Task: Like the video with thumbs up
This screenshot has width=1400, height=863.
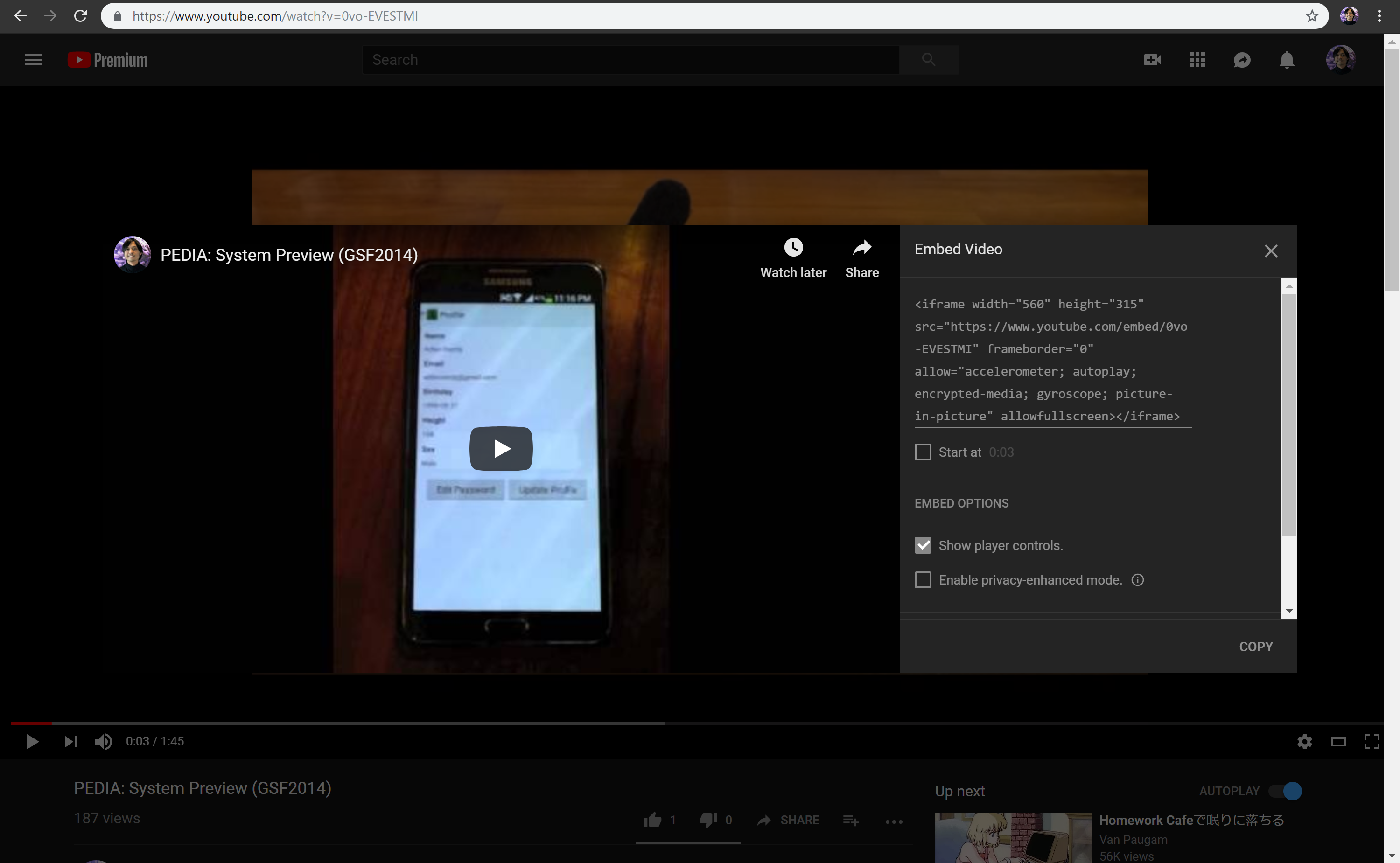Action: [x=652, y=820]
